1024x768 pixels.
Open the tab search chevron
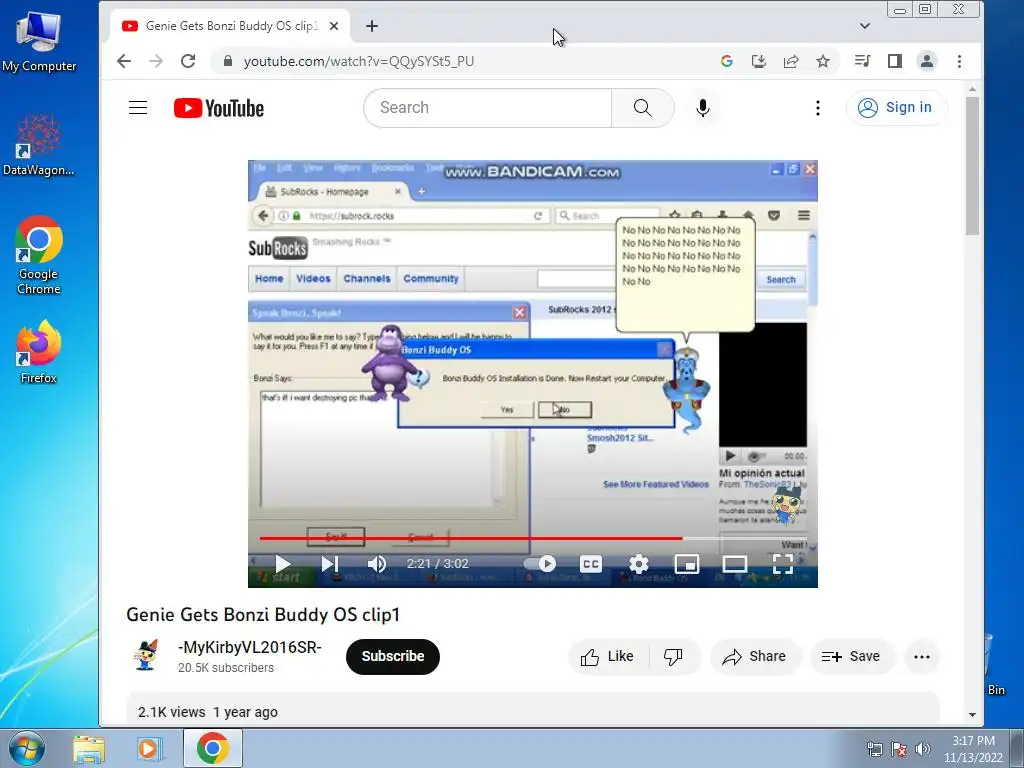pos(865,26)
